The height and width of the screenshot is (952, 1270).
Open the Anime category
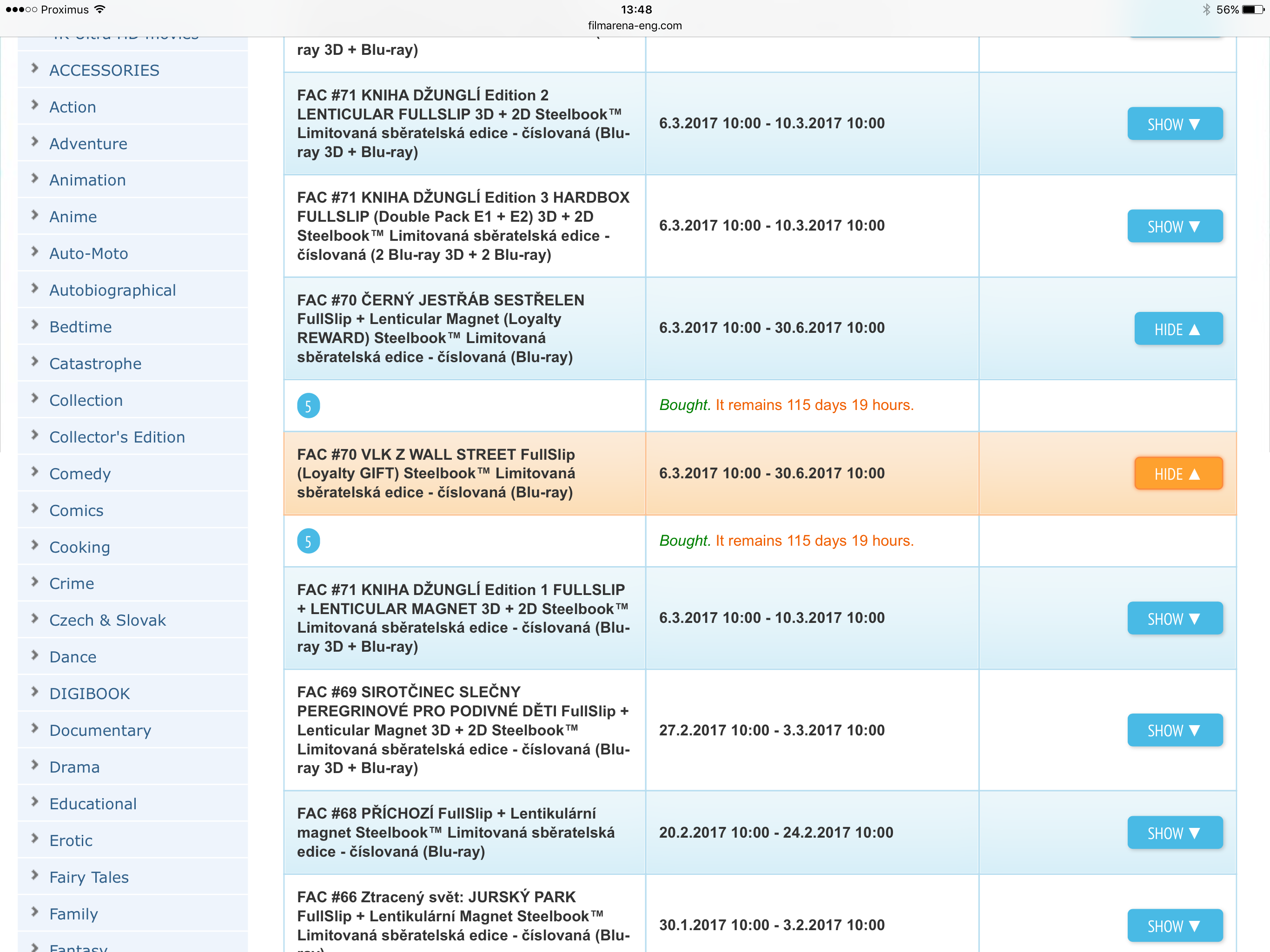point(73,217)
